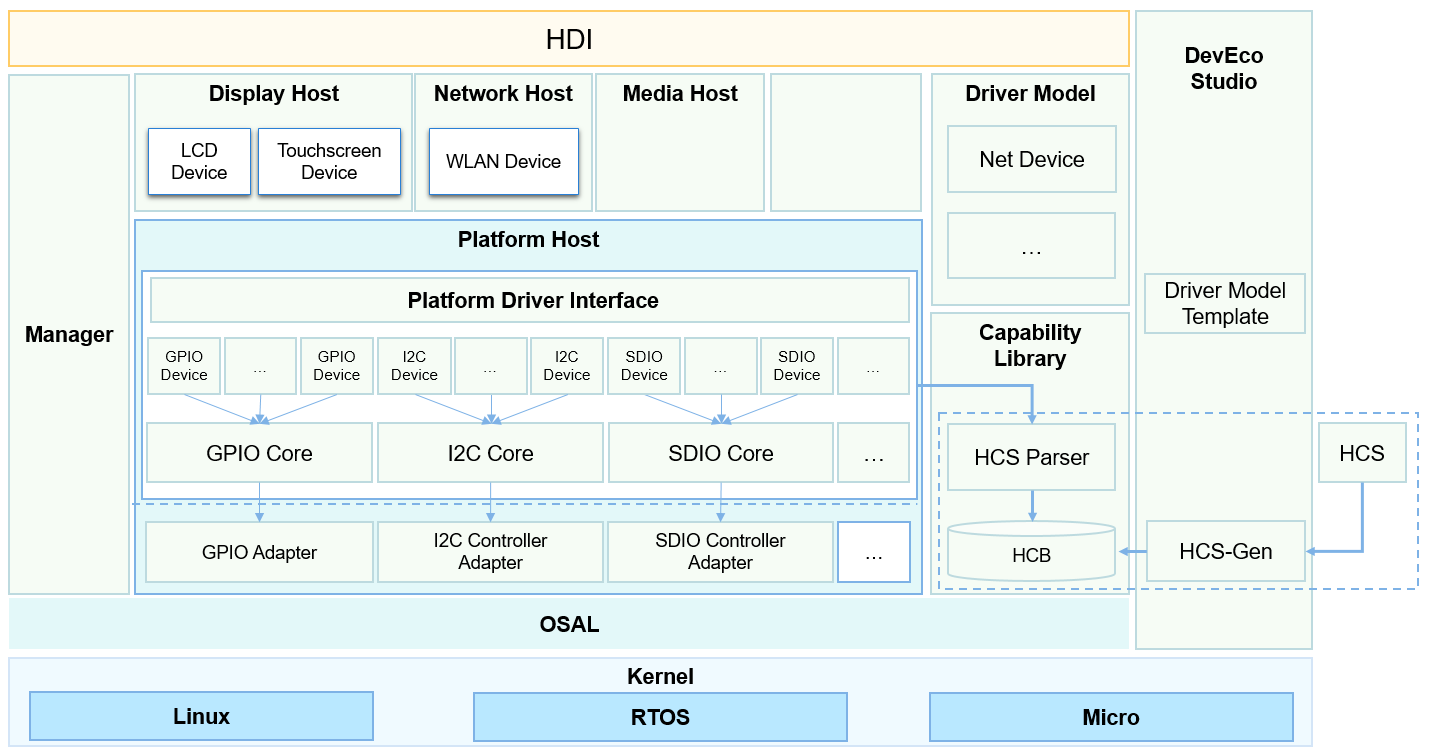Click the SDIO Core block
This screenshot has height=753, width=1434.
pos(720,453)
